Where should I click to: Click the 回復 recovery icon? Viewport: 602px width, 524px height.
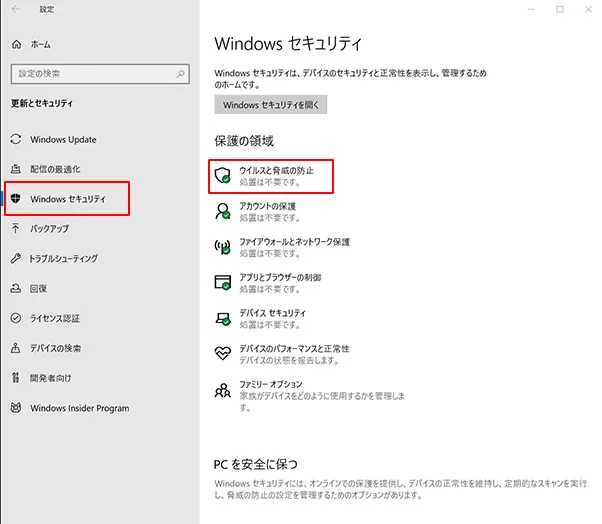point(16,288)
